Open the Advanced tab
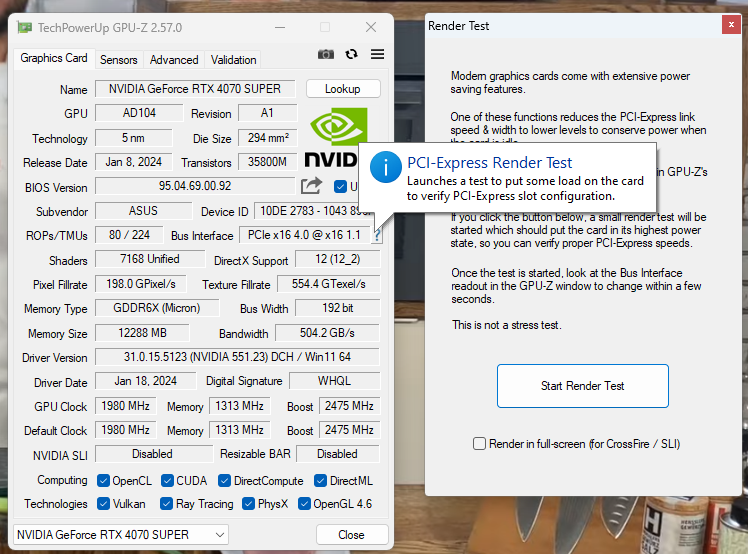 pos(174,60)
